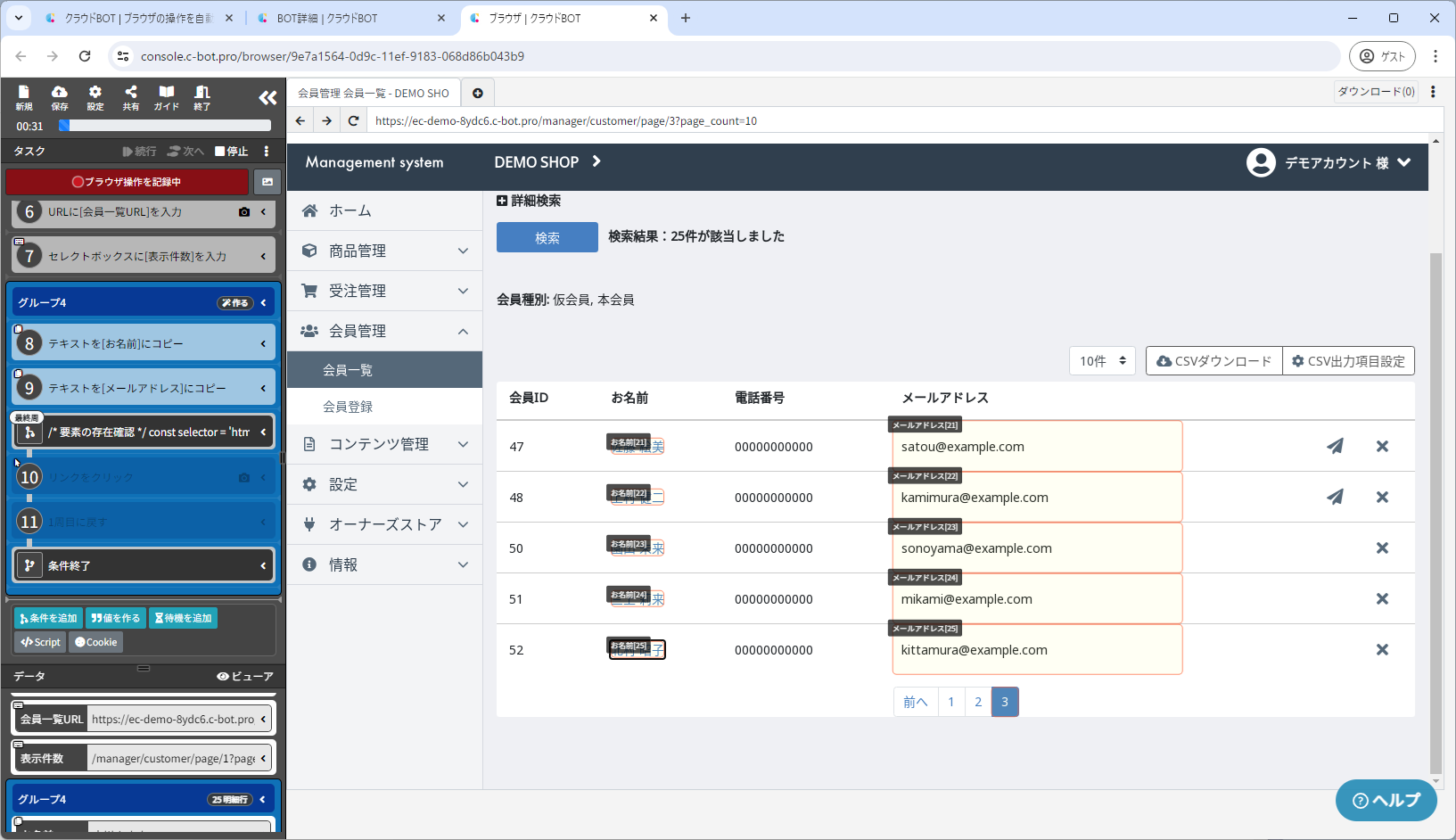Click the 00:31 execution progress bar
The width and height of the screenshot is (1456, 840).
tap(165, 126)
